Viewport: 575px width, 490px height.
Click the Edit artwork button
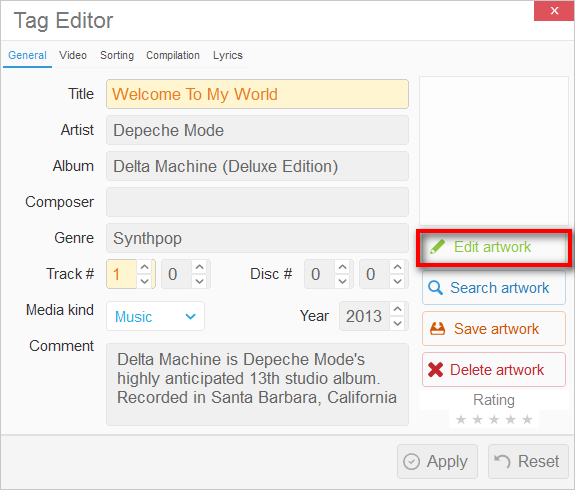click(494, 247)
